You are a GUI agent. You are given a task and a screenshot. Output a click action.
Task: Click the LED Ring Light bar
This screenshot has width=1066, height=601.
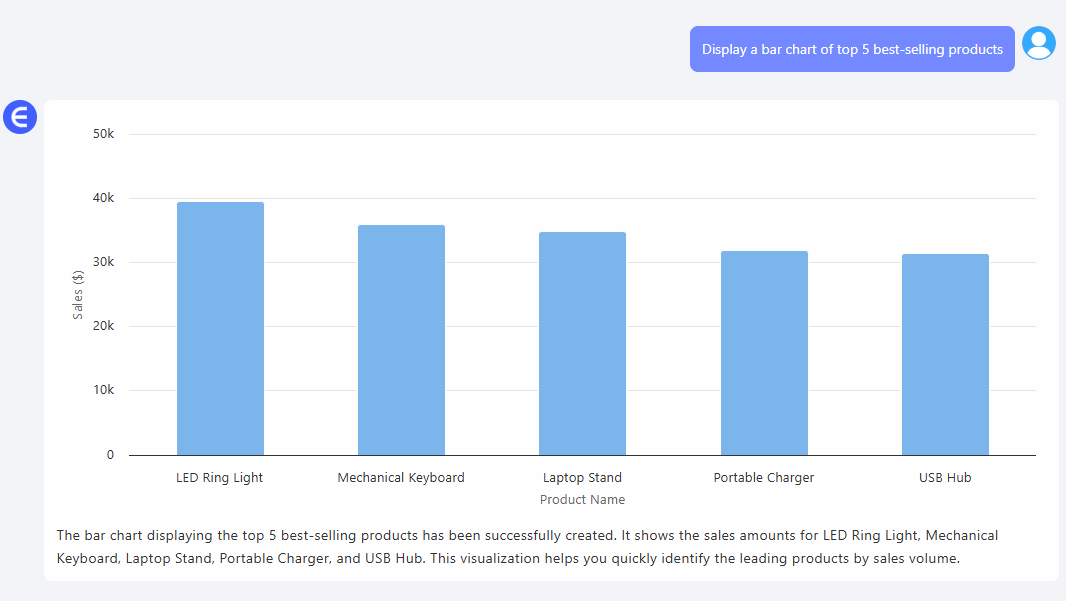(220, 329)
